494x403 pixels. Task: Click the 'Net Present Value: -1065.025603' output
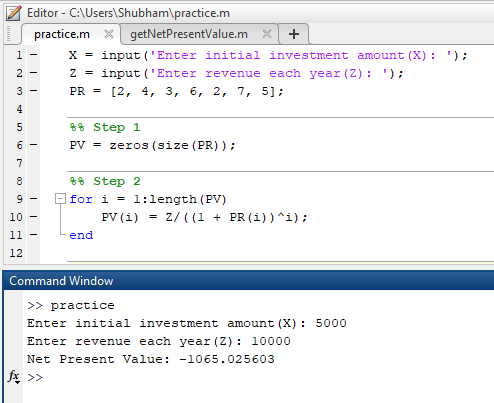click(151, 359)
